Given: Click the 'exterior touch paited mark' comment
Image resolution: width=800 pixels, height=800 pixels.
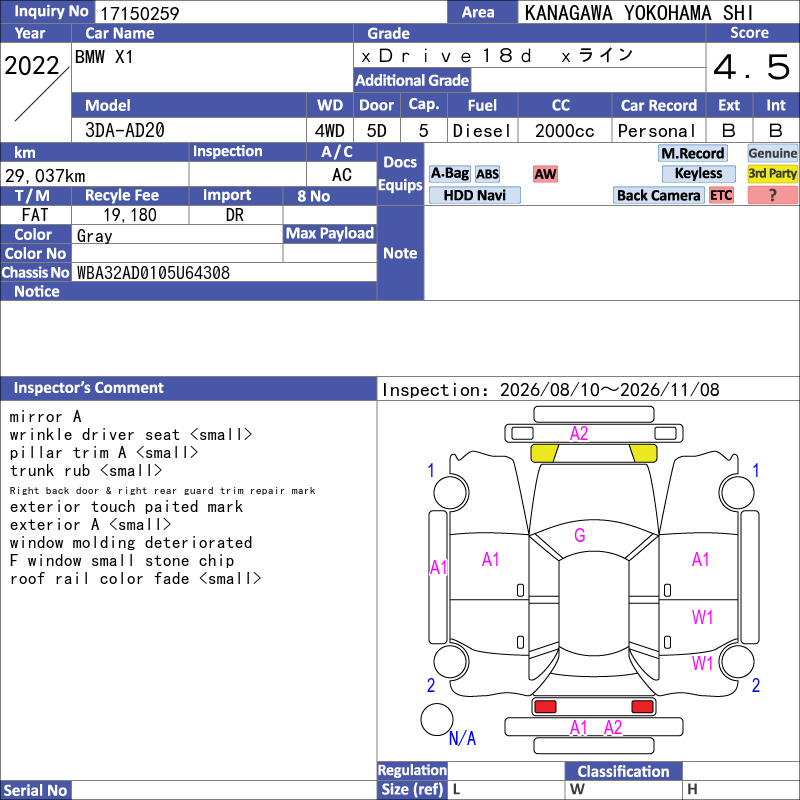Looking at the screenshot, I should [x=126, y=507].
